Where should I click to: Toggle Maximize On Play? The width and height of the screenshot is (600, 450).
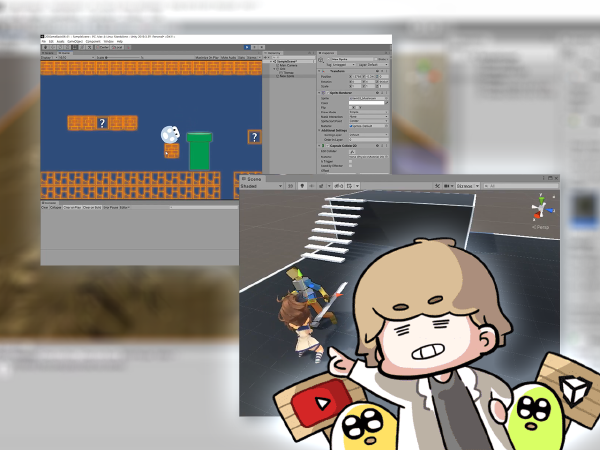click(x=207, y=57)
